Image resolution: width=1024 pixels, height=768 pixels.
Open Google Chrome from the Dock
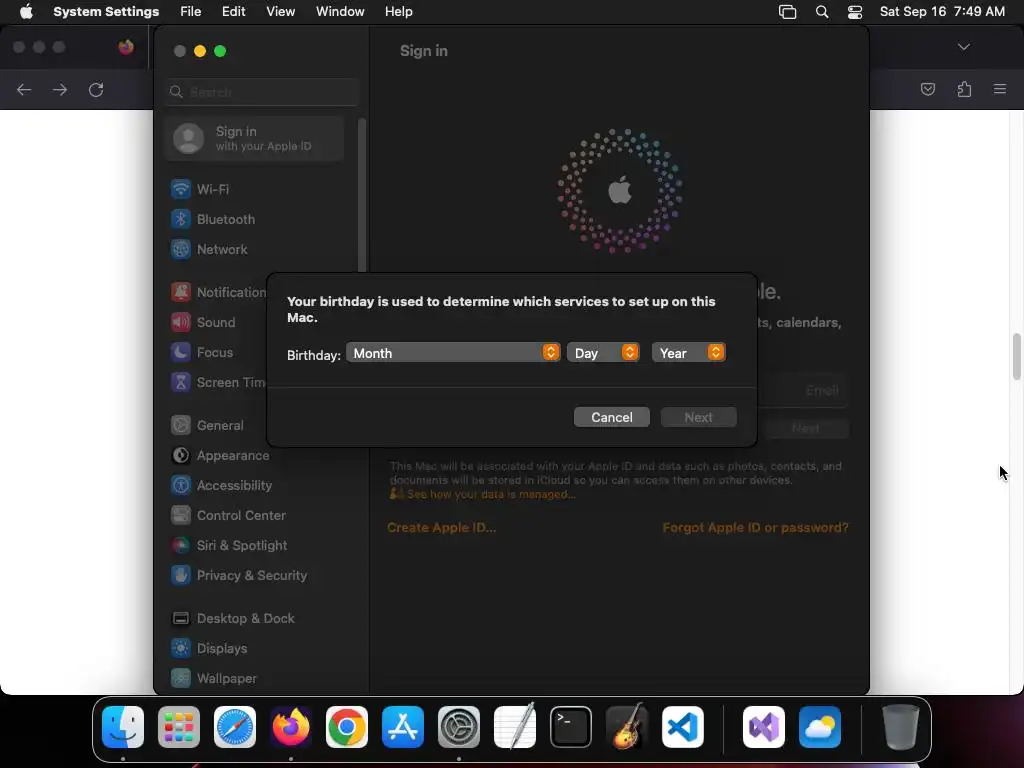347,727
